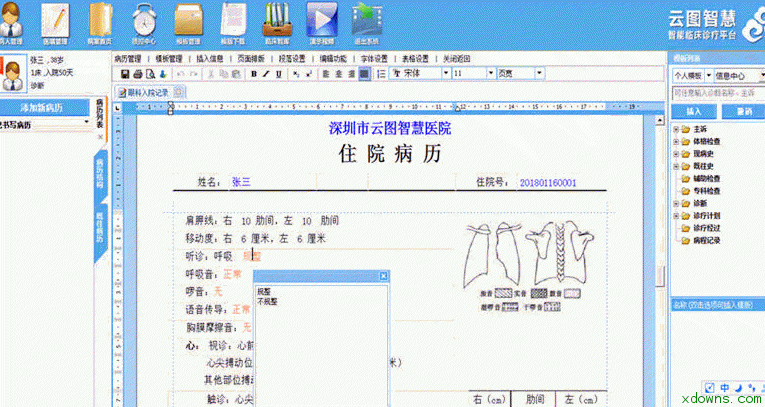Click the copy icon in toolbar
The width and height of the screenshot is (765, 407).
pos(223,74)
